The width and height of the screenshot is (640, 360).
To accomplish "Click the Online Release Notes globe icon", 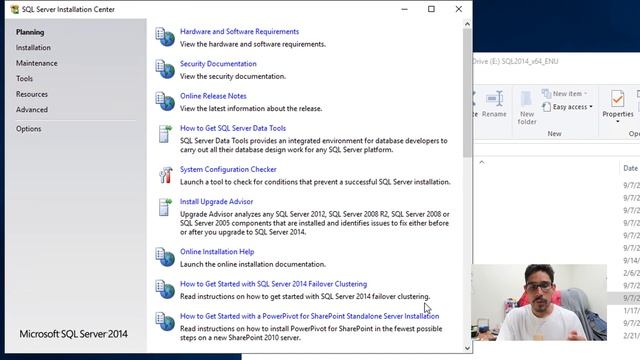I will point(165,102).
